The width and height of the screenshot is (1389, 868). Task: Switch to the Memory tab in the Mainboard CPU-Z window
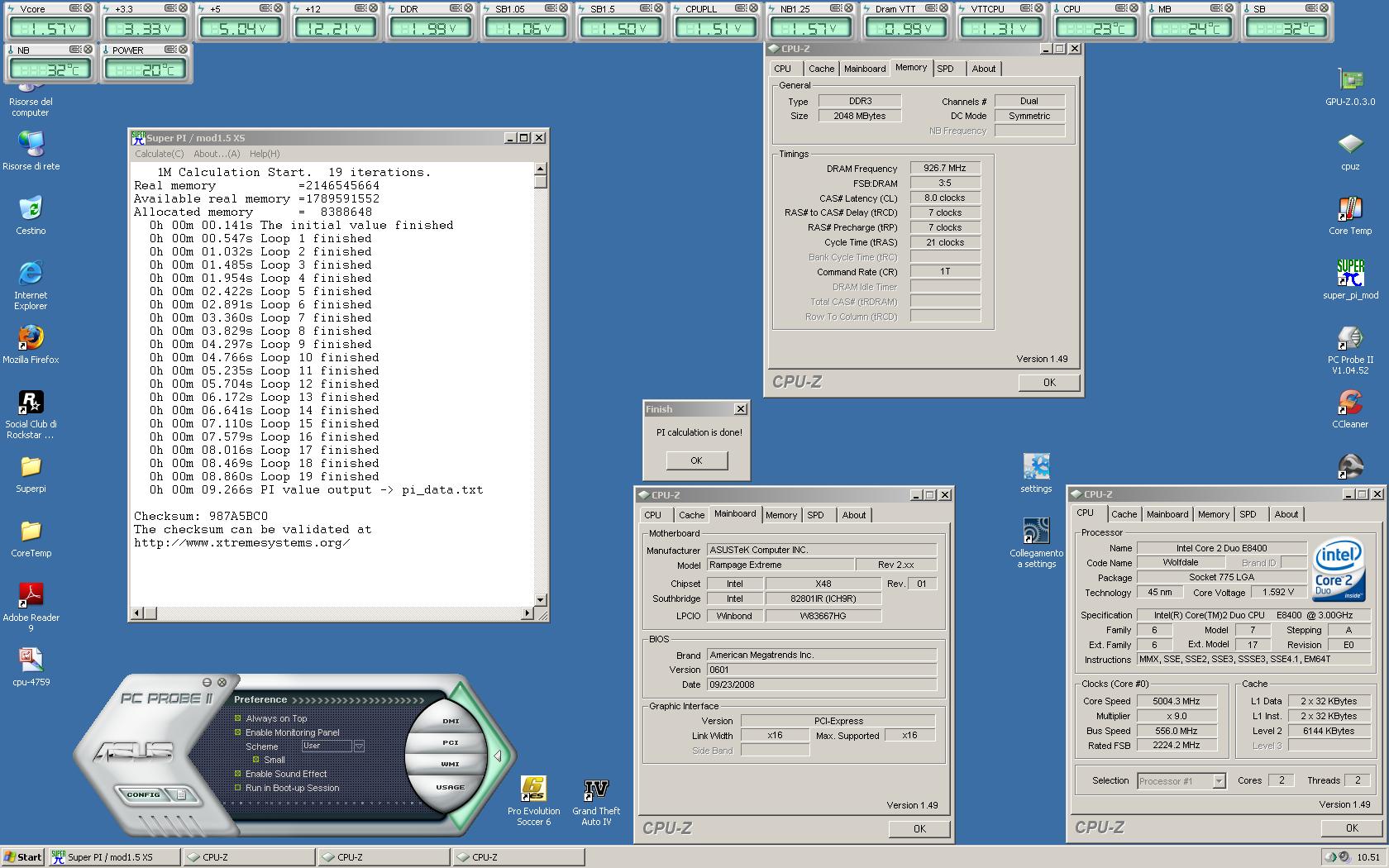781,515
